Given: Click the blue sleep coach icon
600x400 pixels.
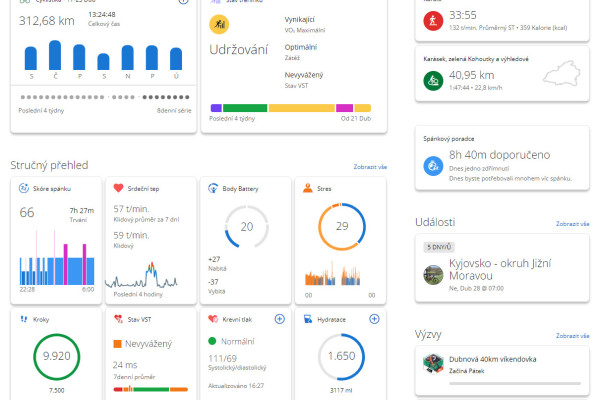Looking at the screenshot, I should pos(433,166).
